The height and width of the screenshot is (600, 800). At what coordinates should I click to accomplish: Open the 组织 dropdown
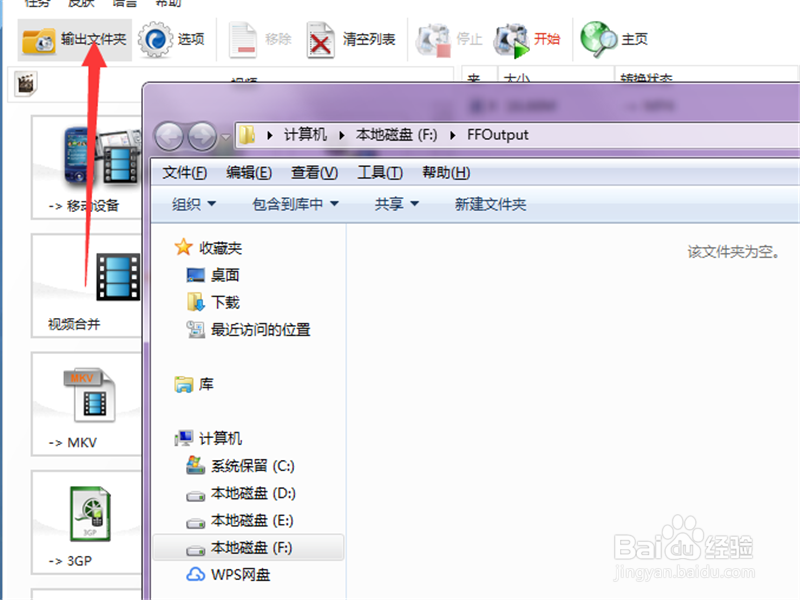pos(194,204)
